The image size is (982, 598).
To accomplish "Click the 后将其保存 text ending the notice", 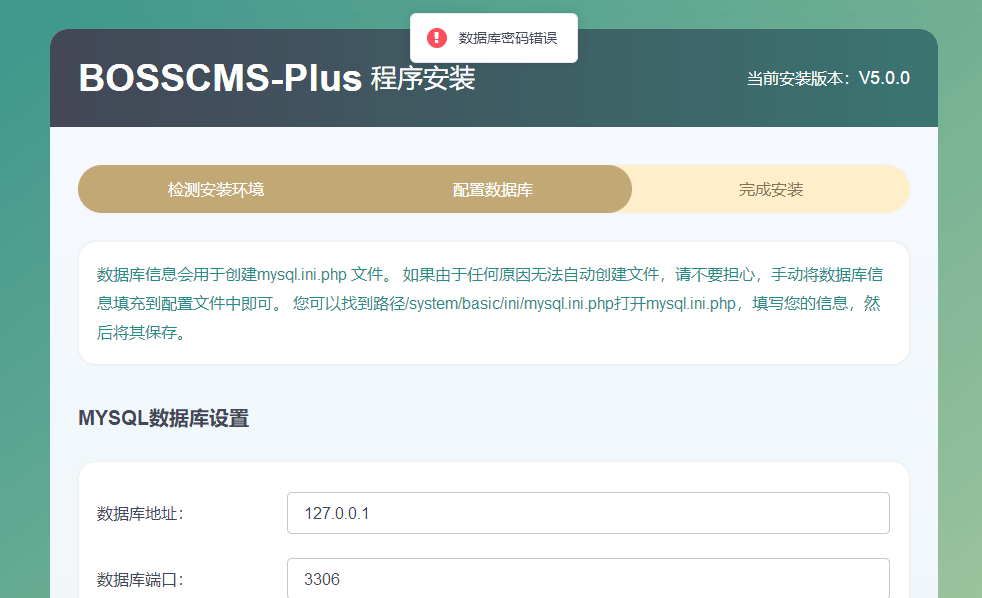I will [137, 332].
